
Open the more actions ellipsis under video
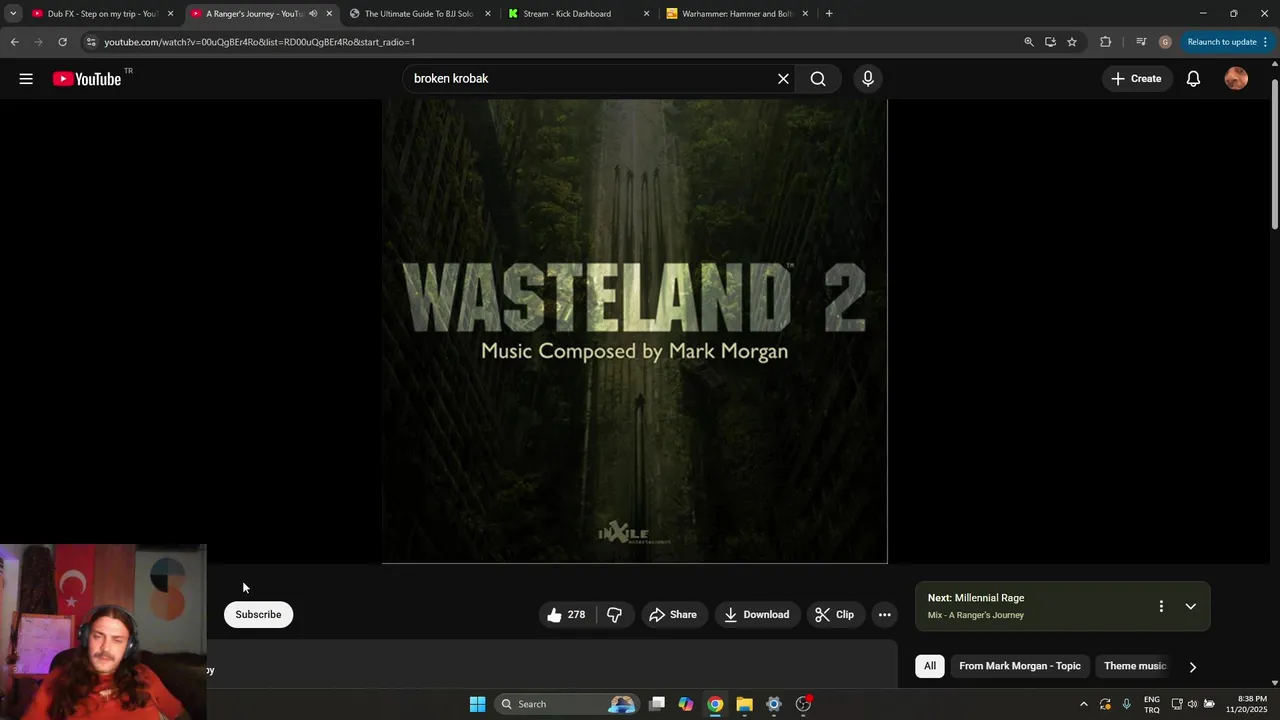point(884,615)
